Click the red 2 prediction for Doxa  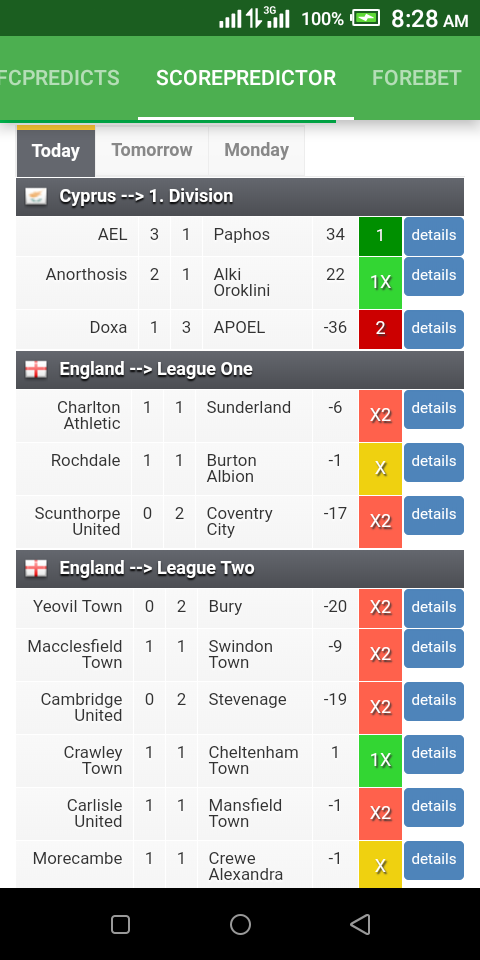380,329
